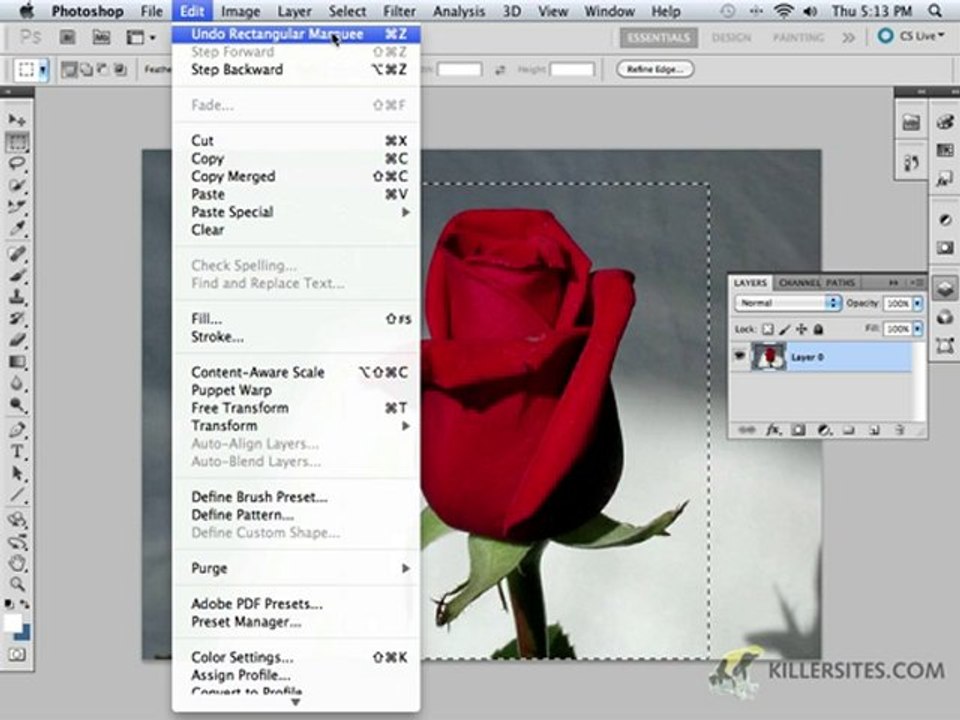Viewport: 960px width, 720px height.
Task: Select the Lasso tool
Action: point(17,163)
